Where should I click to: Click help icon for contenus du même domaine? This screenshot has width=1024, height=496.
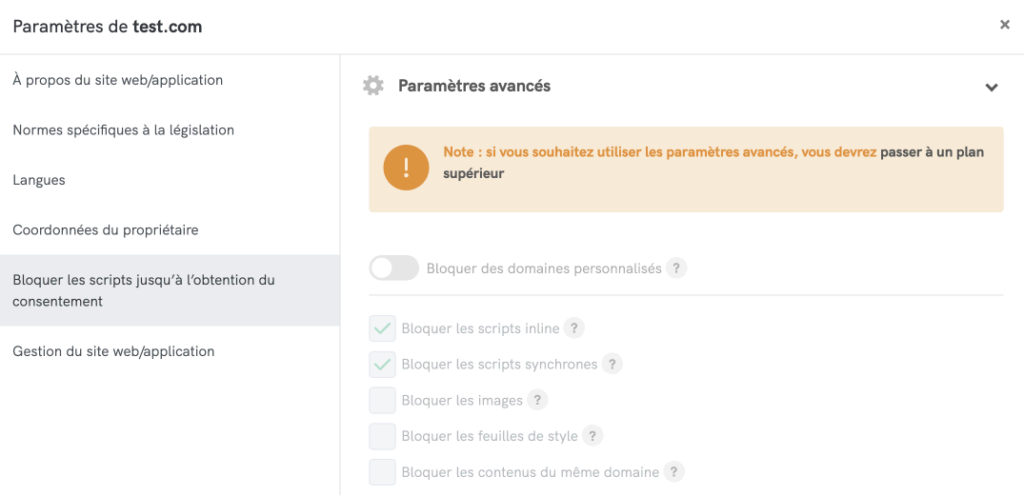pyautogui.click(x=674, y=472)
